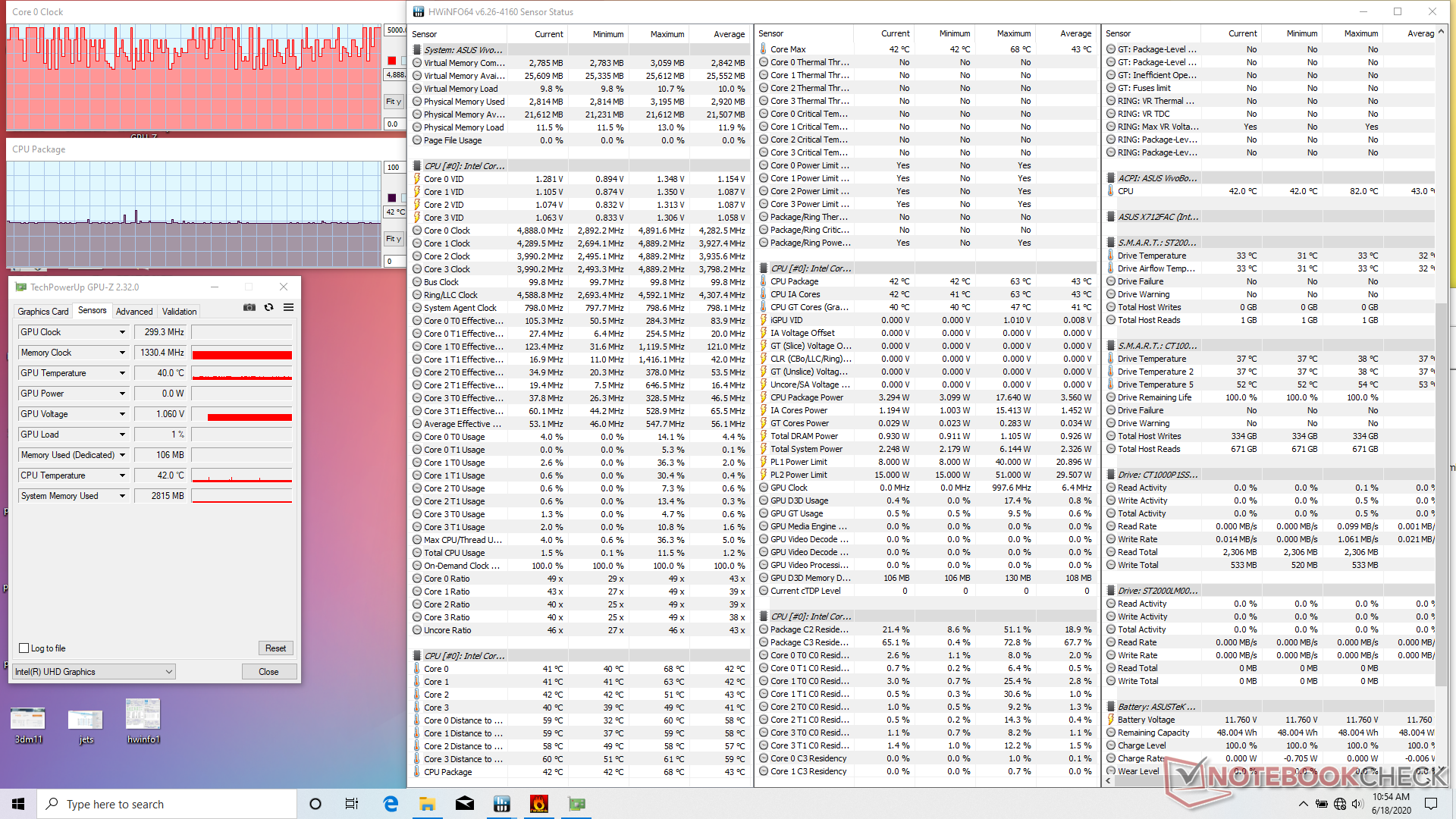Click the Cortana circle icon

[x=315, y=804]
